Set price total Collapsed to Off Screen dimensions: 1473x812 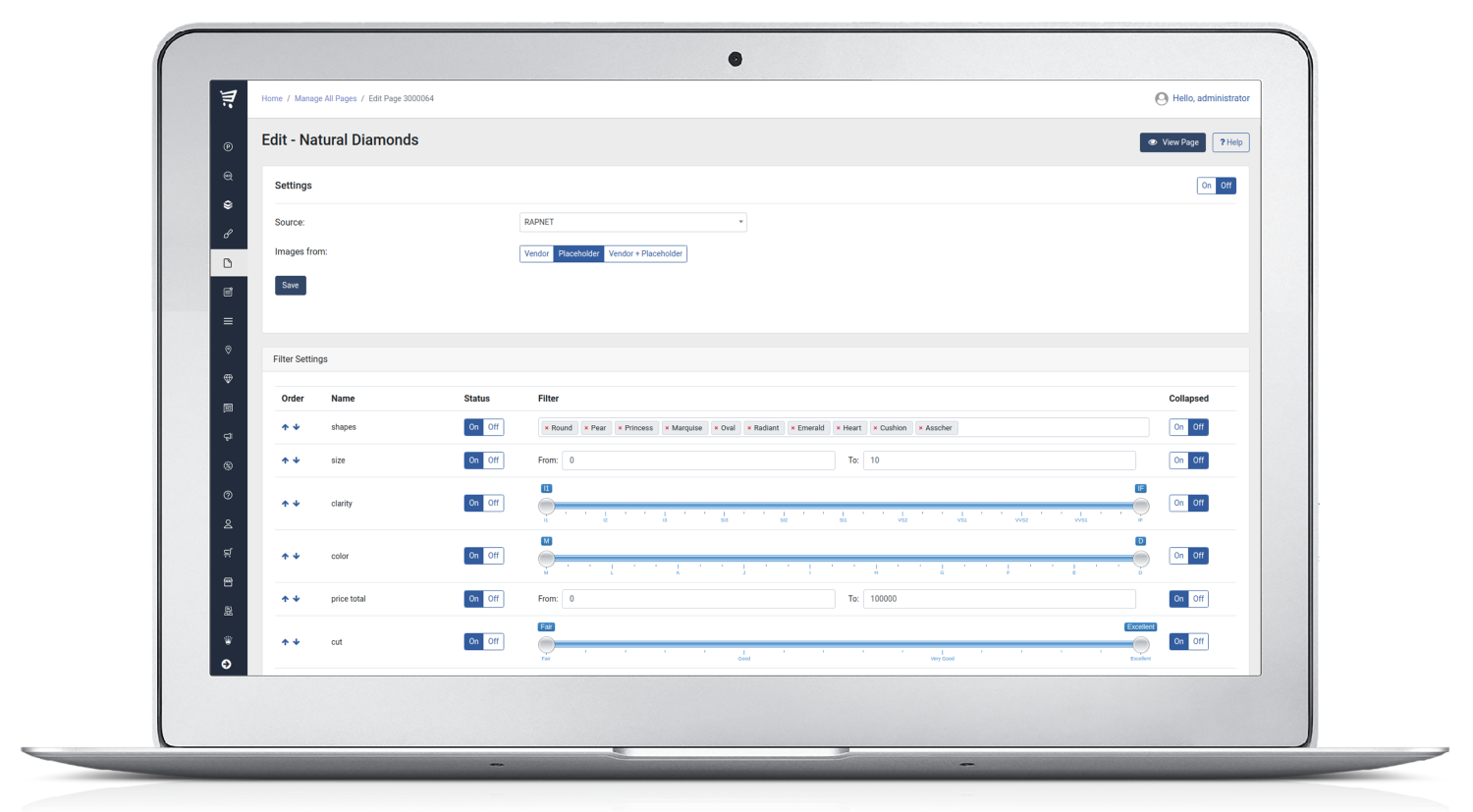tap(1198, 599)
